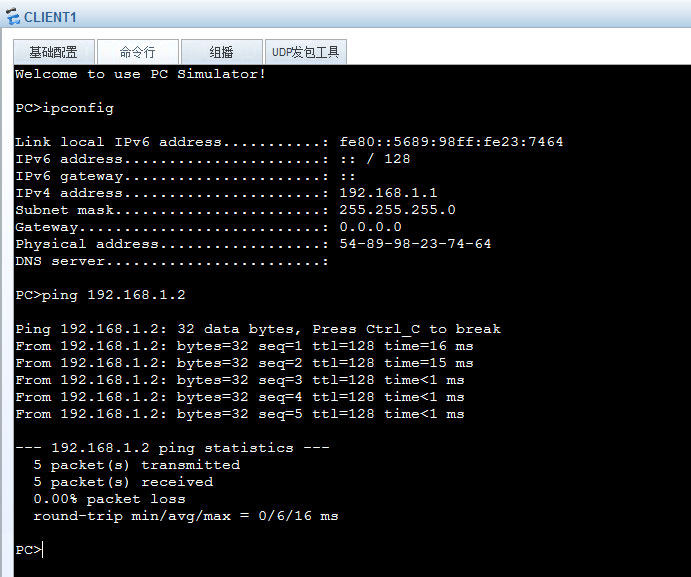Click the 'Press Ctrl_C to break' line

(x=258, y=329)
